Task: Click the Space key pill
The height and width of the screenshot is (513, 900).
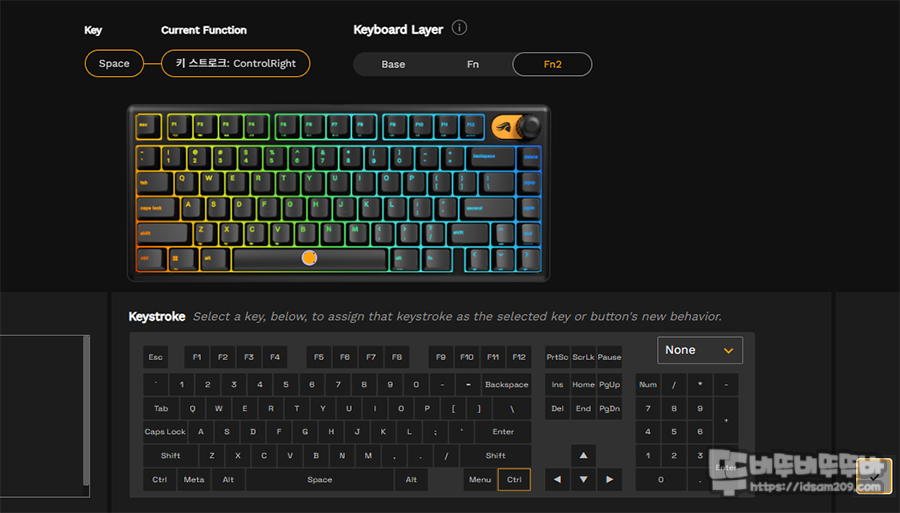Action: [114, 63]
